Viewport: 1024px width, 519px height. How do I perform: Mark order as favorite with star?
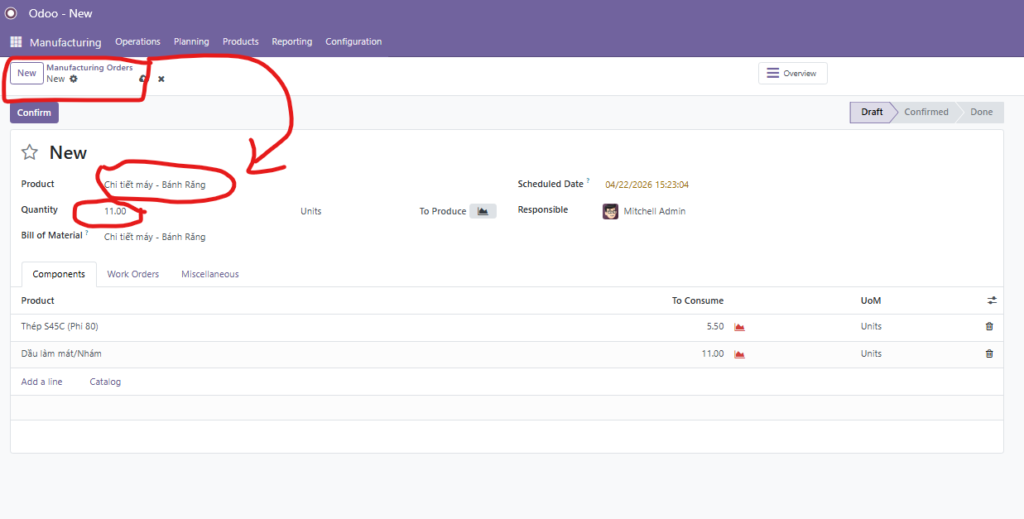click(x=30, y=152)
